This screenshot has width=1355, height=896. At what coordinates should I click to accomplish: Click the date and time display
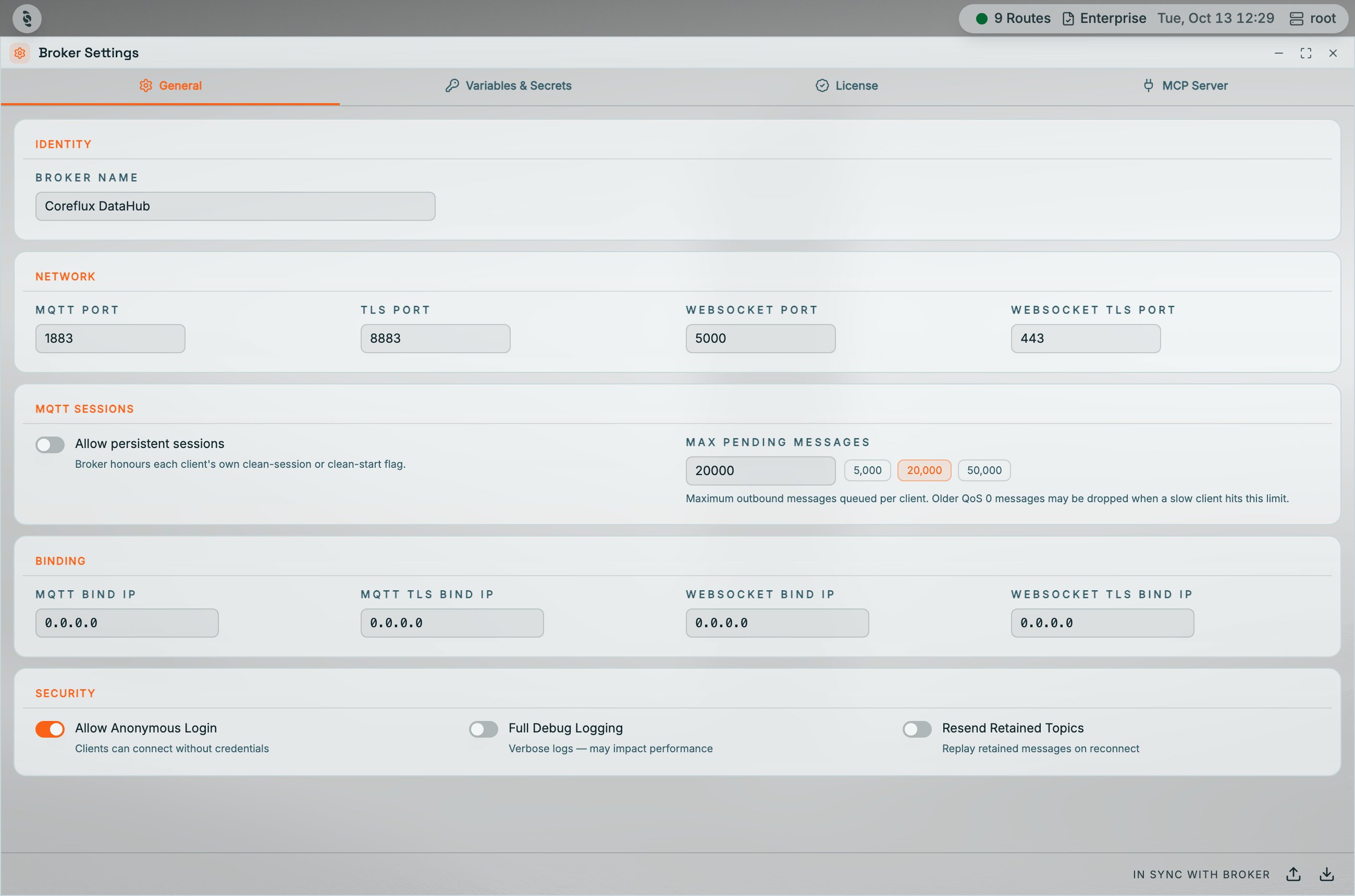pyautogui.click(x=1215, y=18)
